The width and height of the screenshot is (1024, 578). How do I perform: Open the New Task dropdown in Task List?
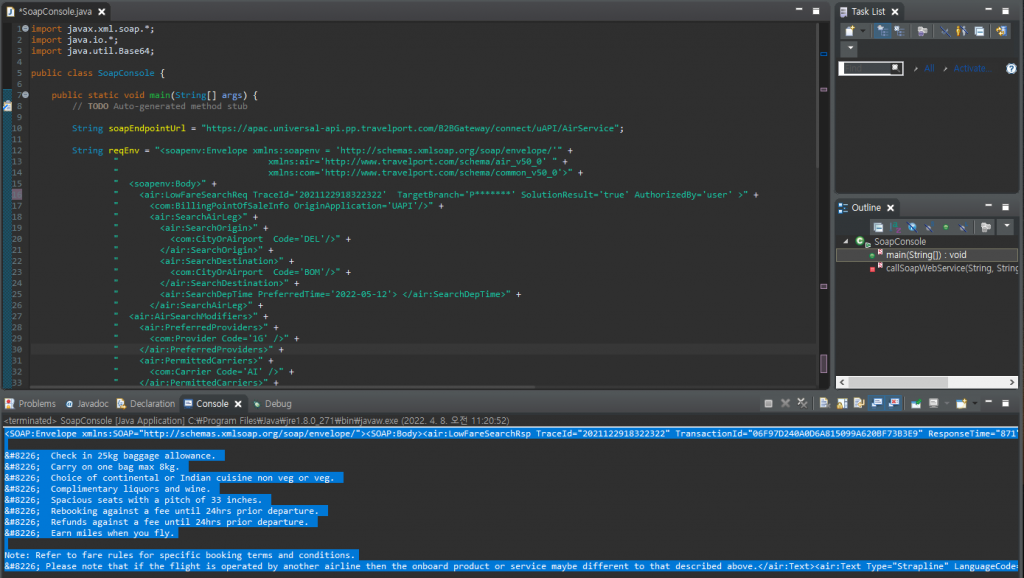pyautogui.click(x=862, y=30)
